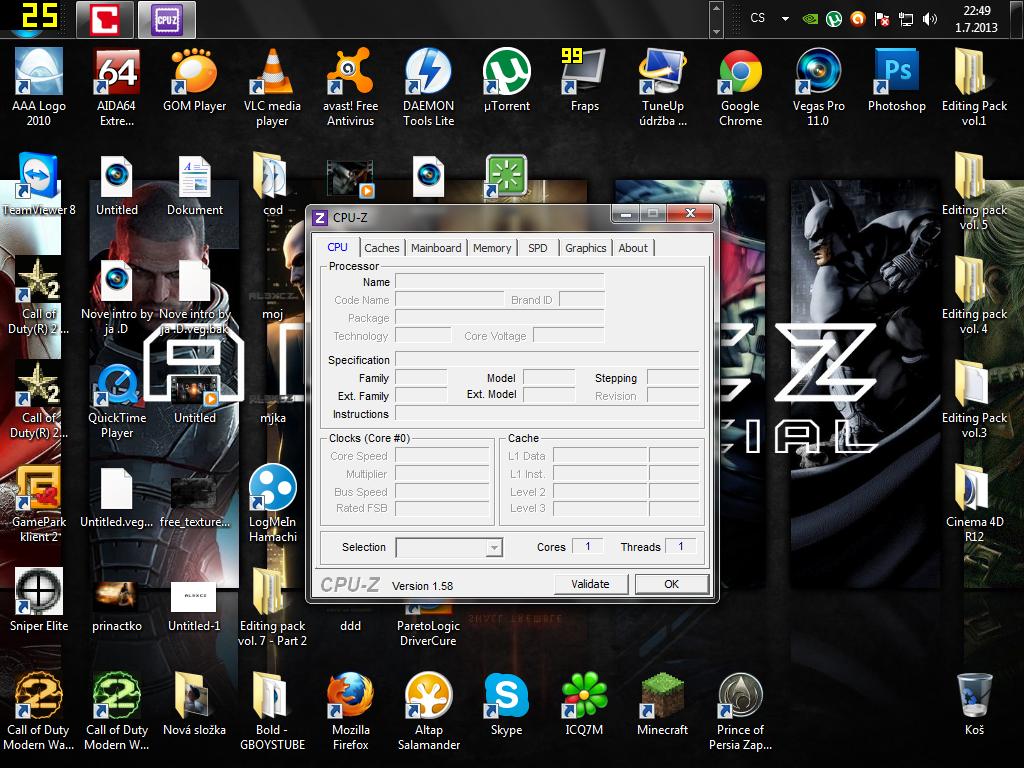Click the Validate button

coord(590,584)
